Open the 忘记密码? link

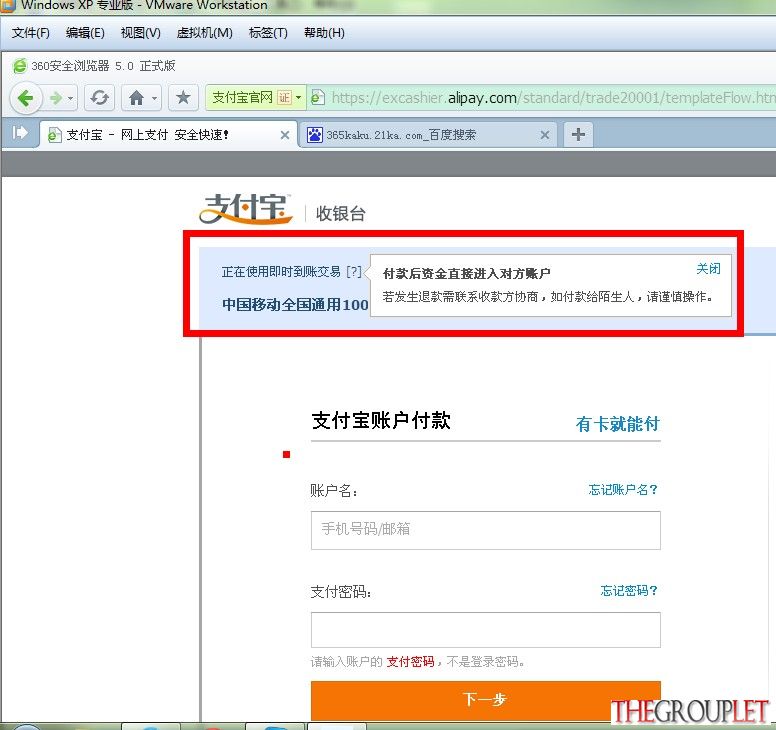click(629, 590)
